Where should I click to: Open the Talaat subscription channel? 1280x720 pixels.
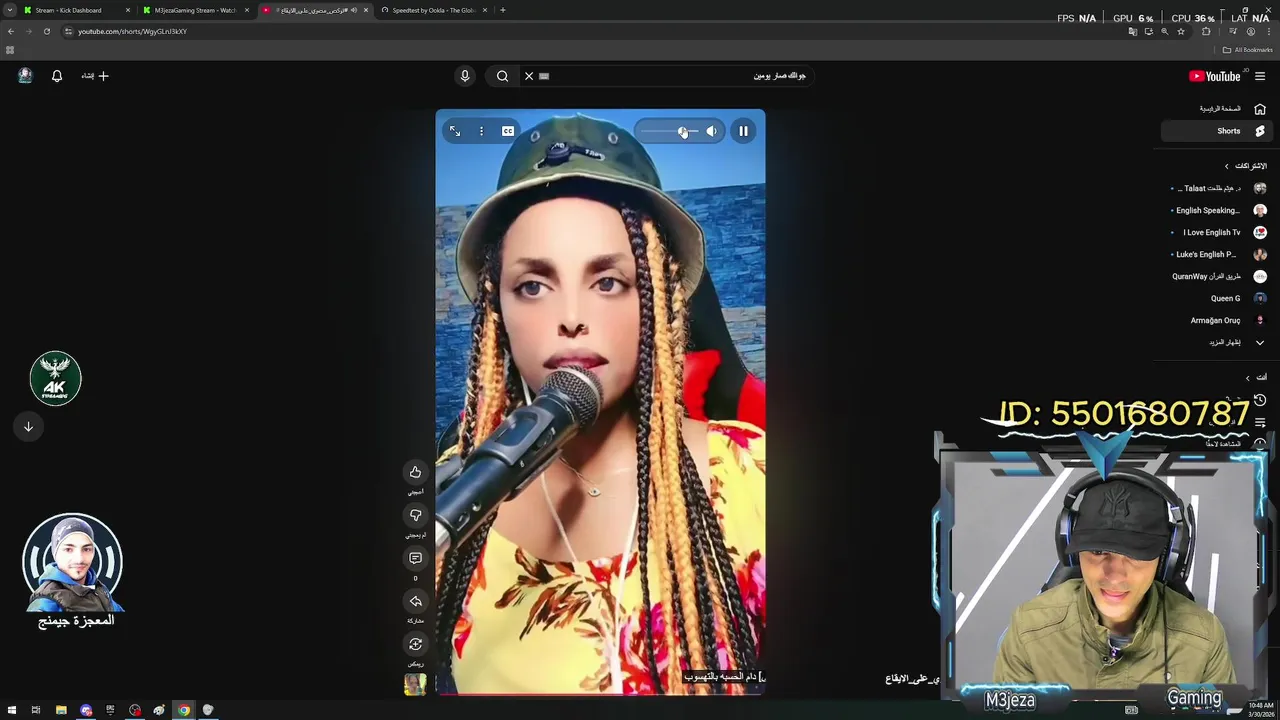[x=1218, y=188]
